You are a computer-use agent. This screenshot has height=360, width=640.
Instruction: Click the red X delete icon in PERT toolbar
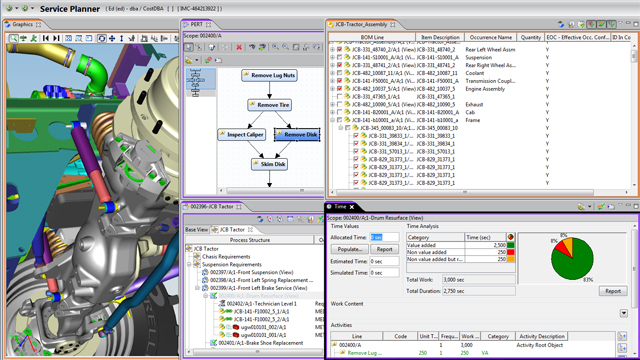click(x=239, y=47)
